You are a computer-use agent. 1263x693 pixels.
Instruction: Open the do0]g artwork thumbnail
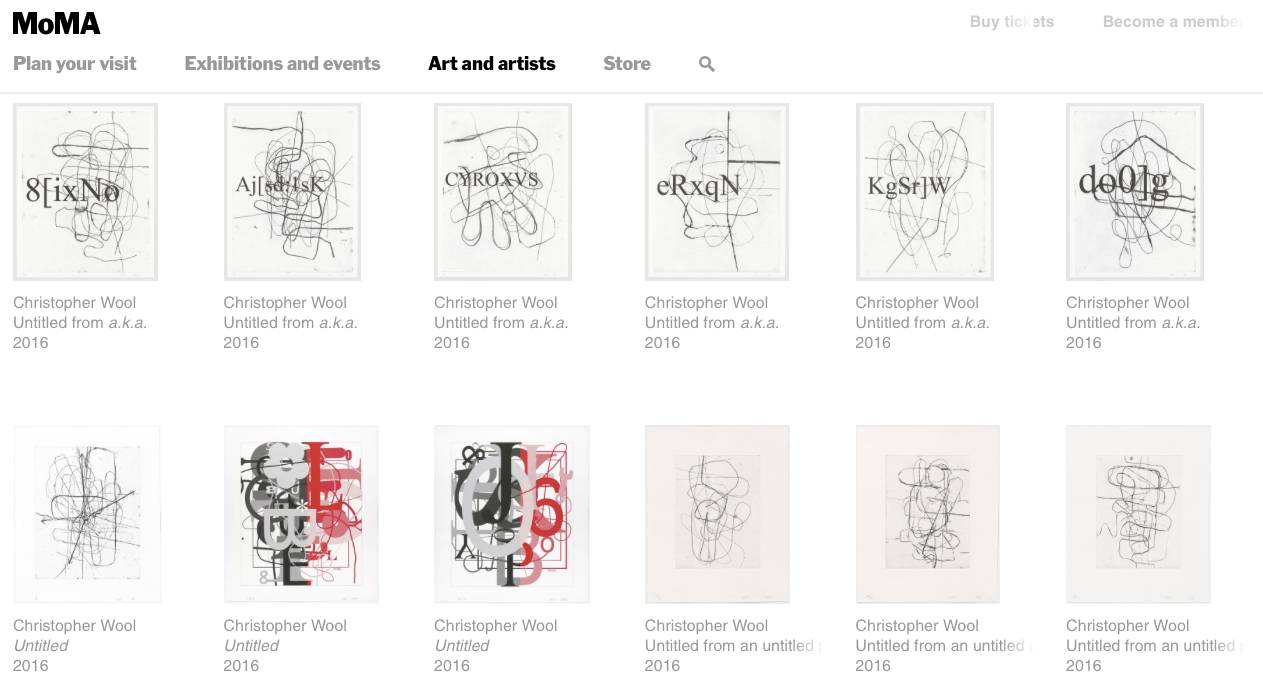1135,192
